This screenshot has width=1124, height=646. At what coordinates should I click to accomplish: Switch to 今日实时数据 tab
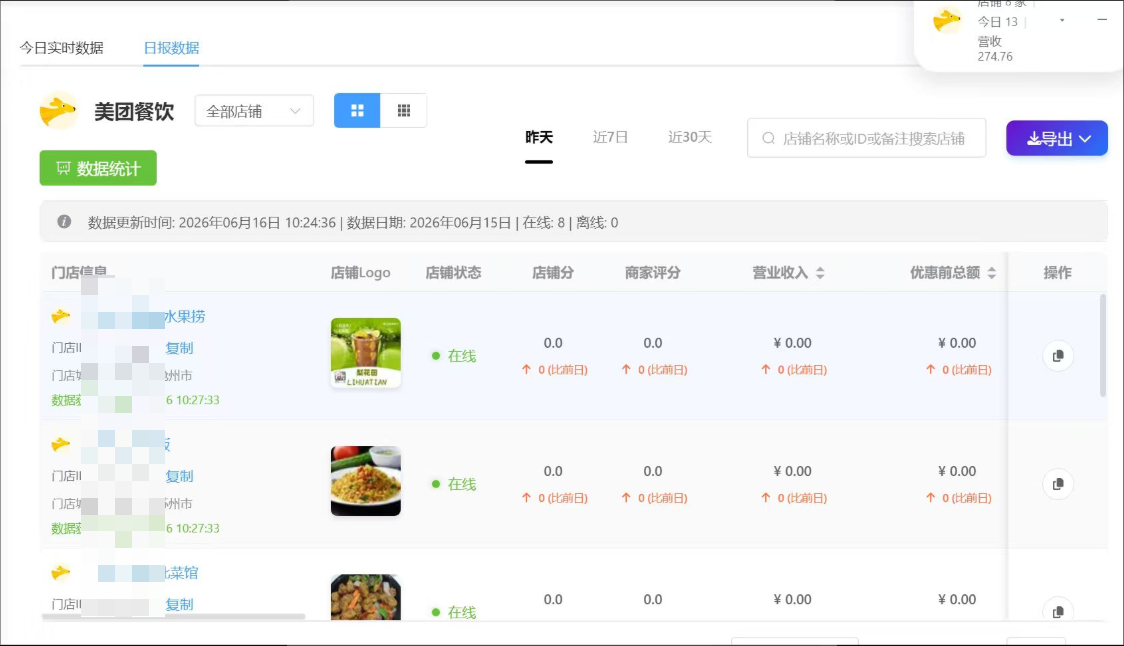coord(62,48)
